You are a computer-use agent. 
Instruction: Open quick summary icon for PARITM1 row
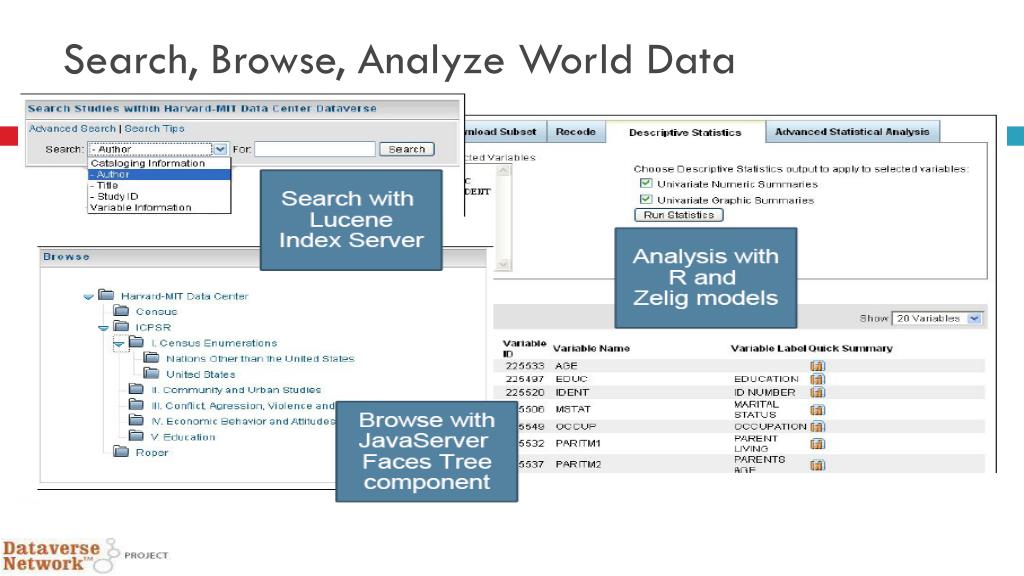point(818,443)
